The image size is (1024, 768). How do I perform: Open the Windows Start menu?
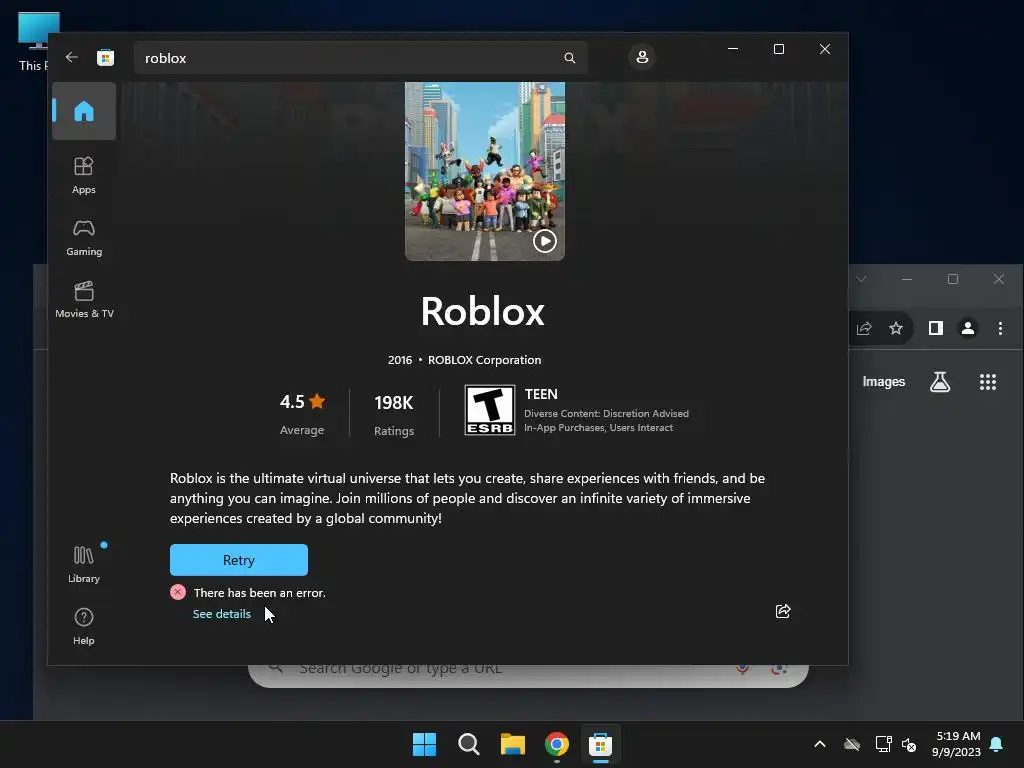coord(424,744)
